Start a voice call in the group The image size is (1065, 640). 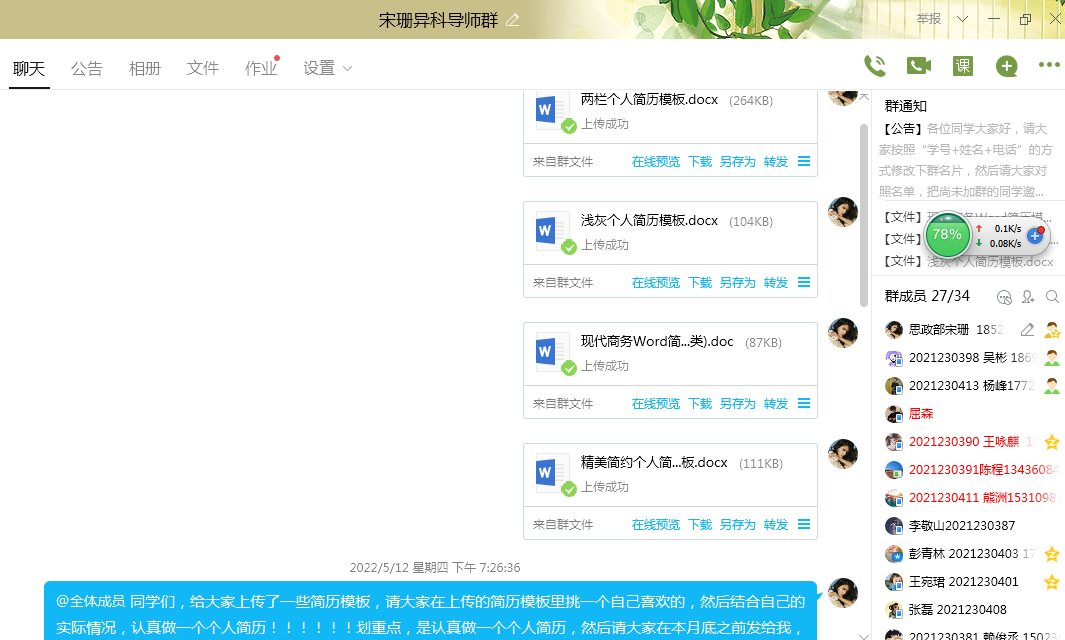[874, 66]
